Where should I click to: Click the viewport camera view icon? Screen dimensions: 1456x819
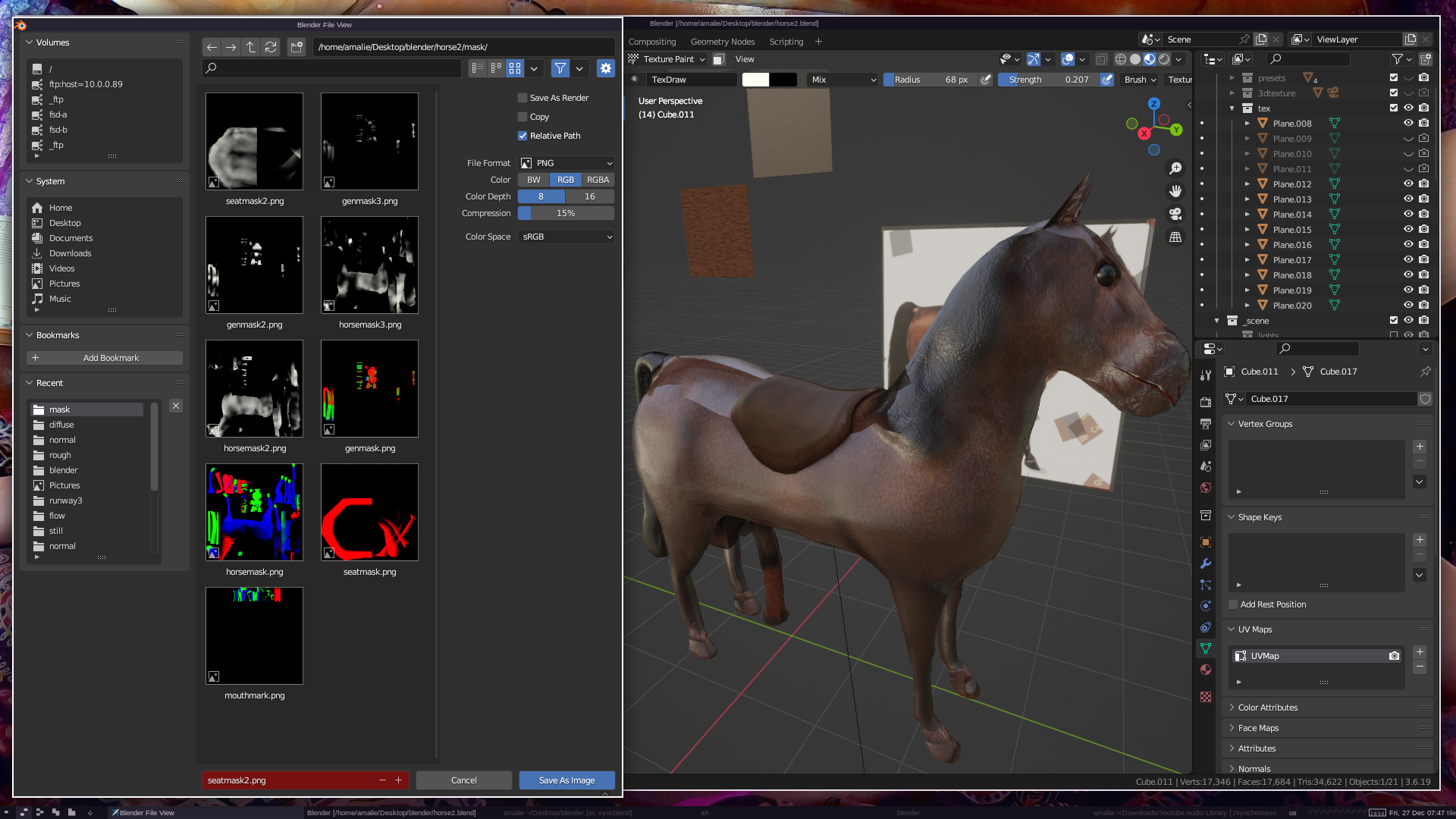[x=1175, y=214]
